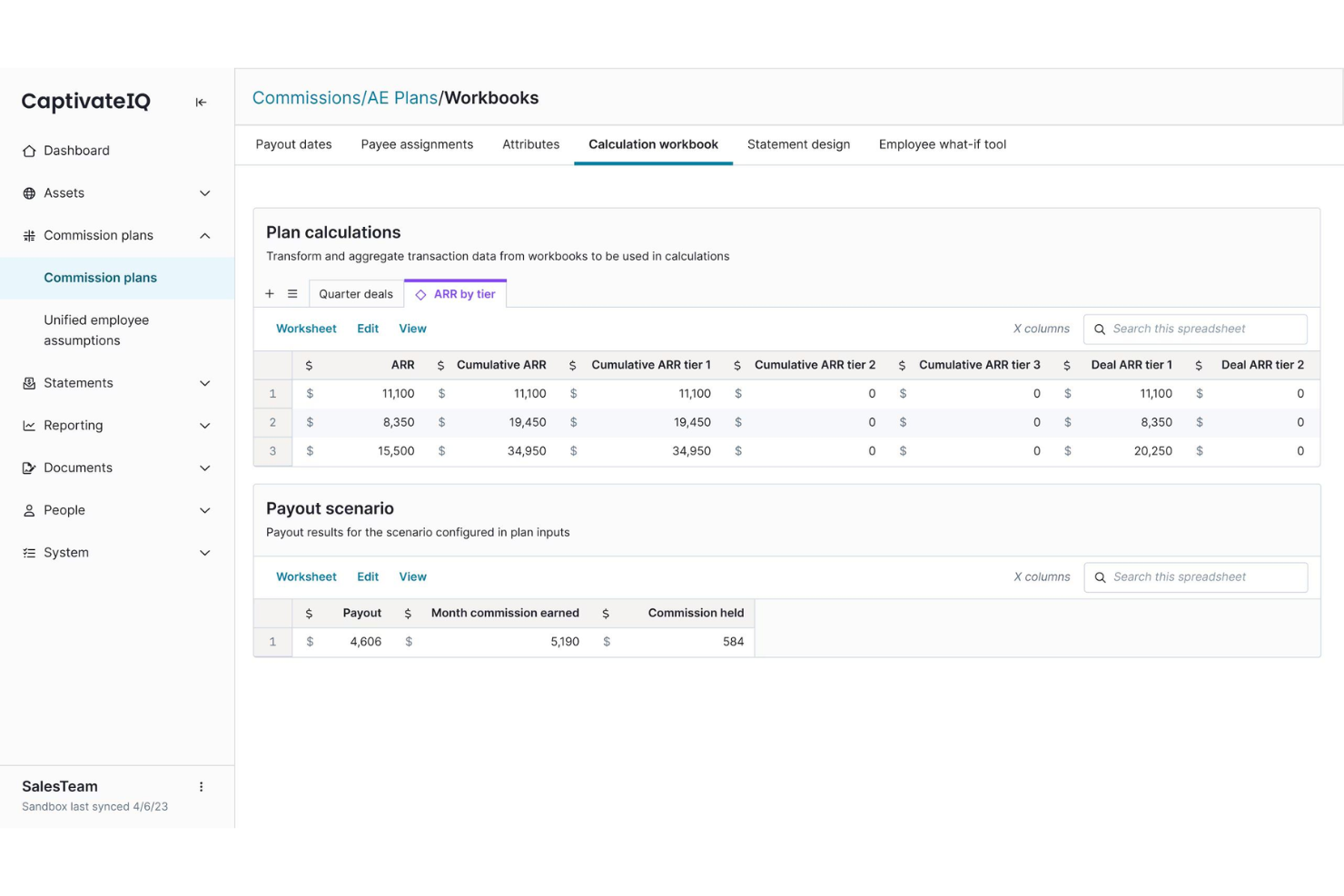This screenshot has width=1344, height=896.
Task: Click the People person icon
Action: click(x=29, y=510)
